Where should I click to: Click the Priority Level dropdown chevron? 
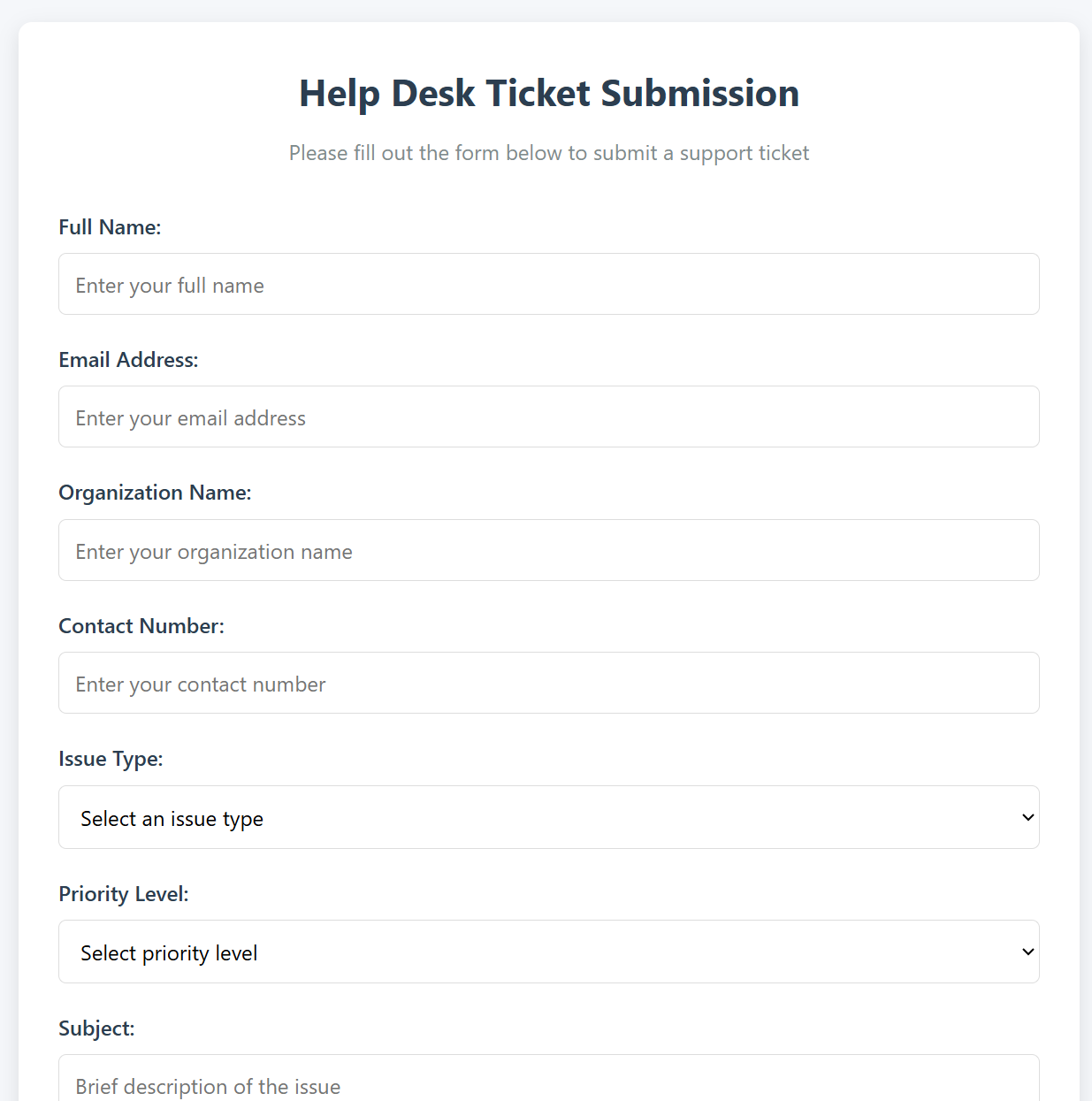1027,952
